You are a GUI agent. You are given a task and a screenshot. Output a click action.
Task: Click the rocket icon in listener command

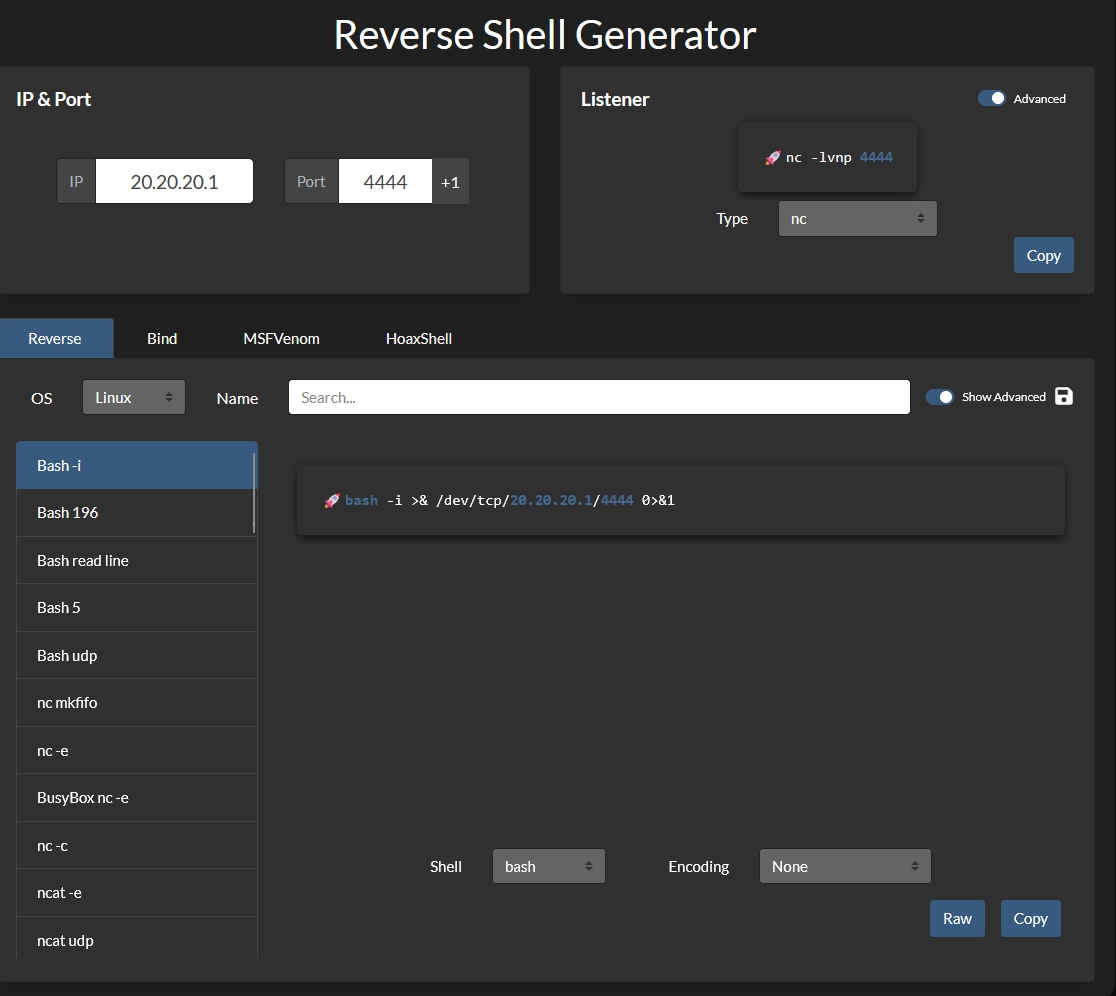pos(772,158)
